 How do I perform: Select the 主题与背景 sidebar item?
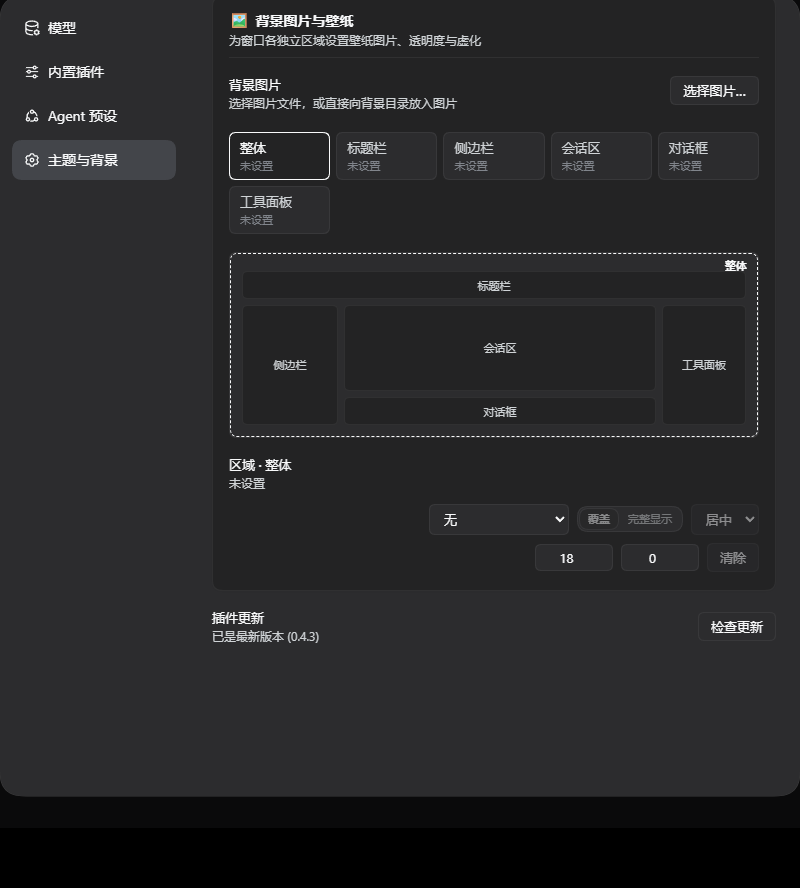[x=94, y=160]
